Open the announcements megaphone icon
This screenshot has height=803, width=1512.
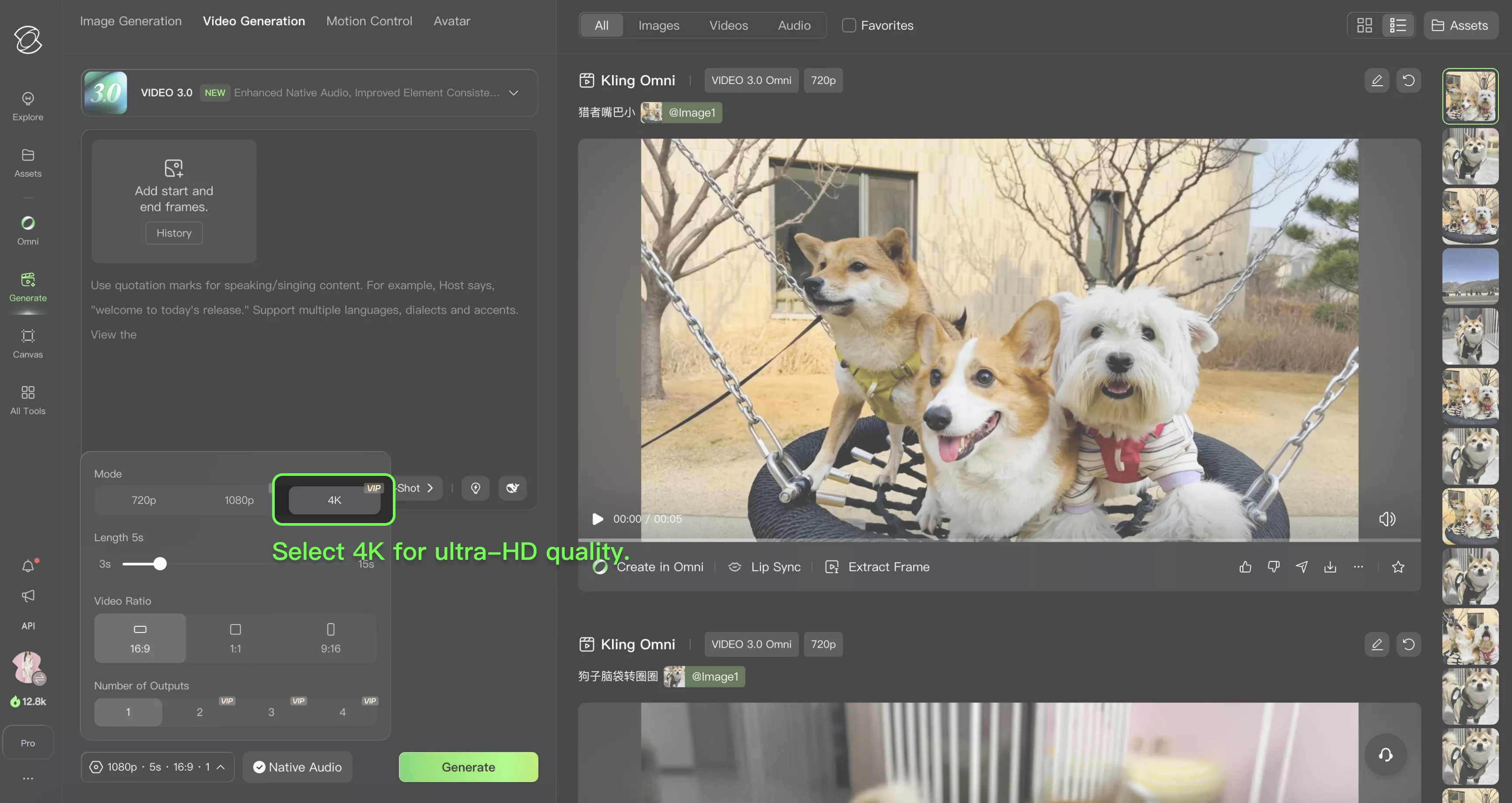point(28,596)
